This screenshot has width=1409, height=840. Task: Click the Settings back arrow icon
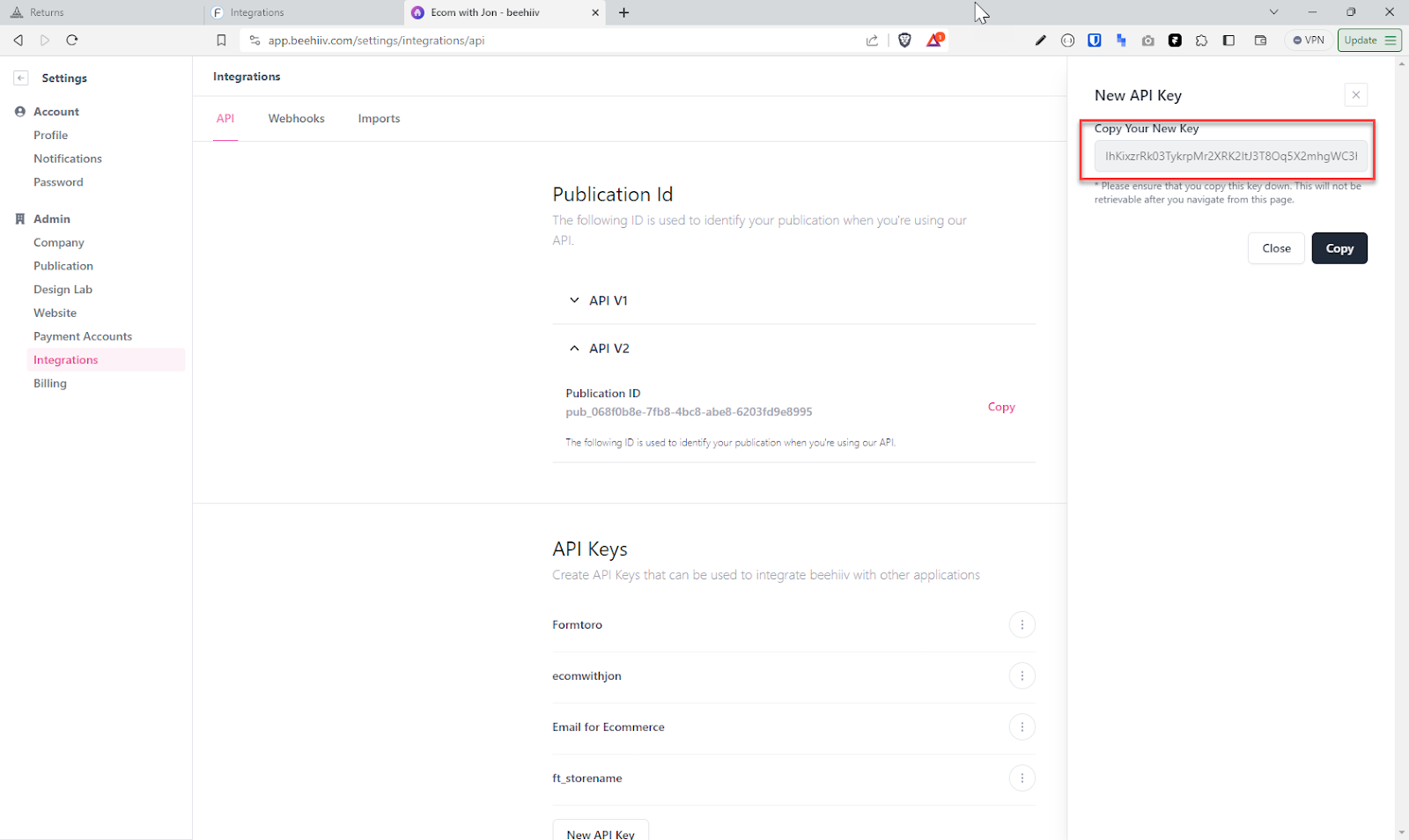coord(21,77)
